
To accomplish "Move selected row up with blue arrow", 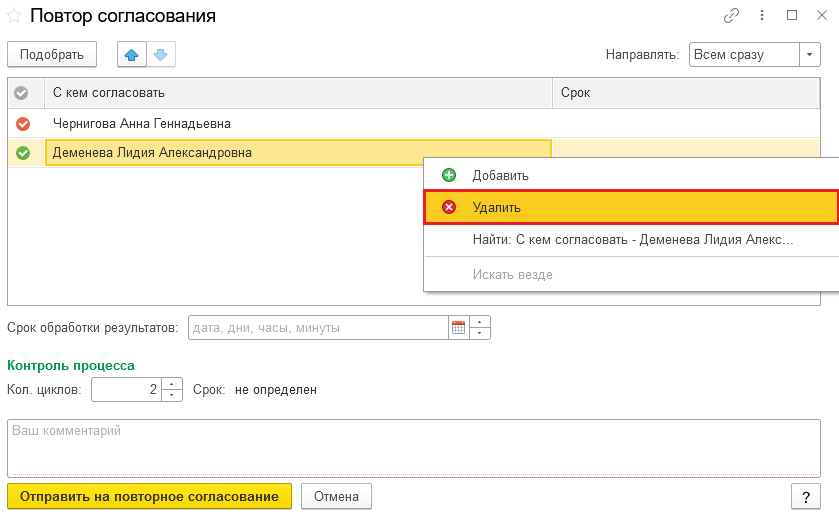I will pos(132,54).
